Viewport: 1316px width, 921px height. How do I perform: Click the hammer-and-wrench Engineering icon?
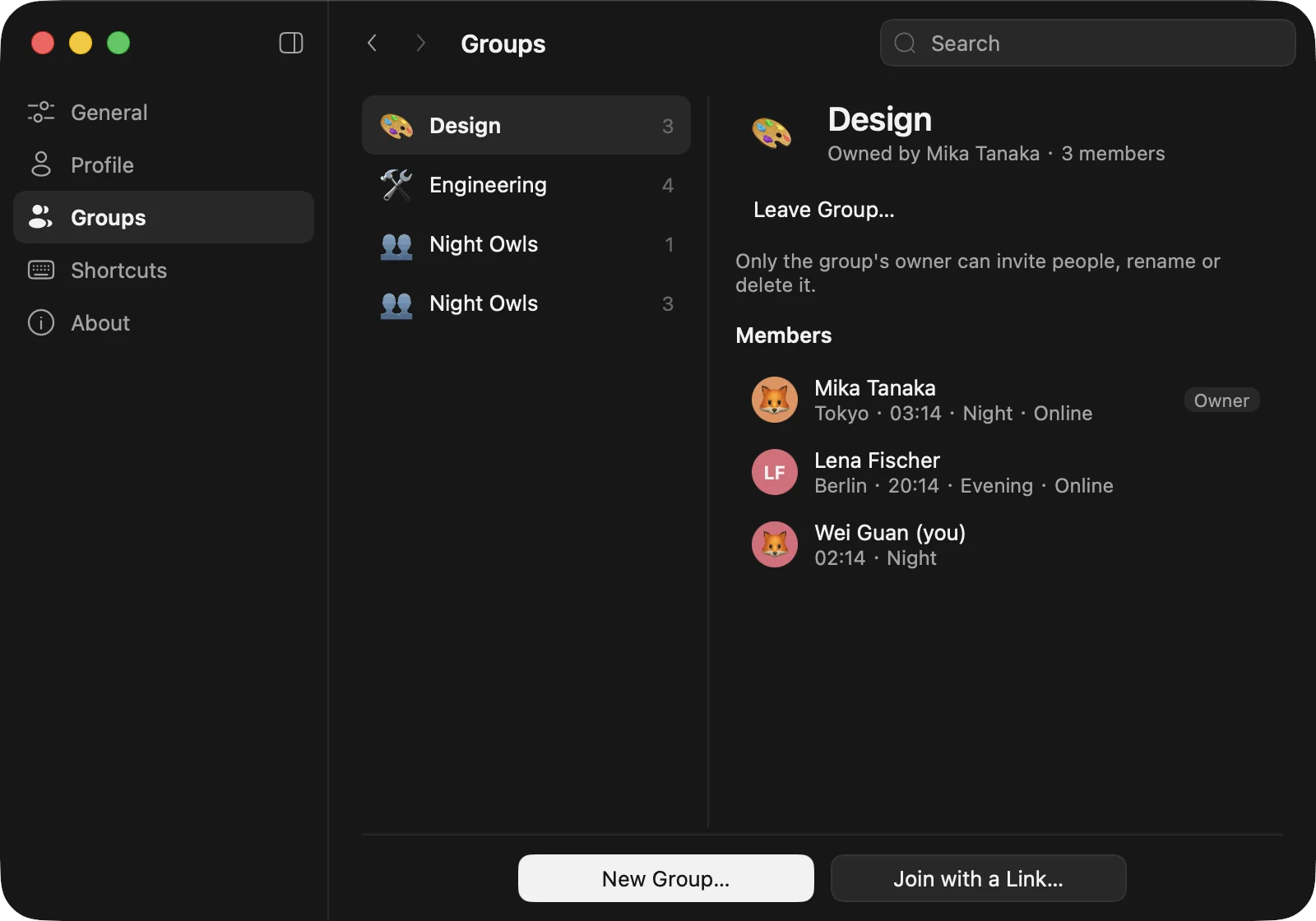(396, 185)
